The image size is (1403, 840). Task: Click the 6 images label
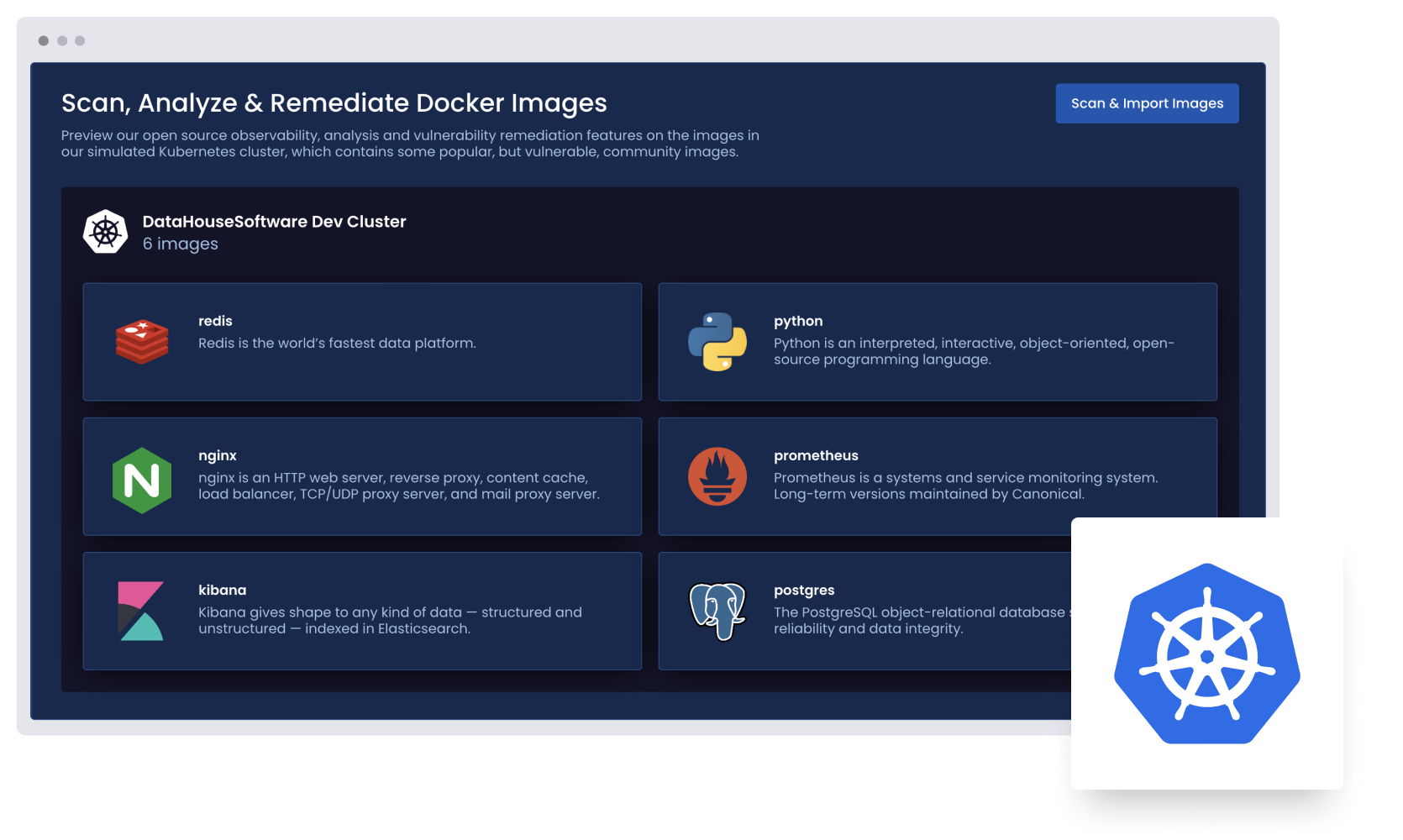[181, 244]
